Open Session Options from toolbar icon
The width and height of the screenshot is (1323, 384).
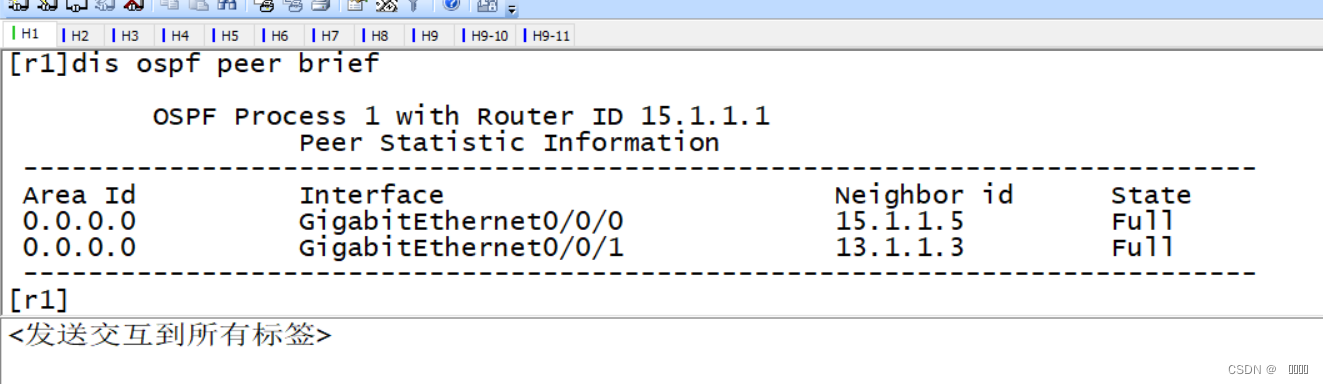coord(354,5)
